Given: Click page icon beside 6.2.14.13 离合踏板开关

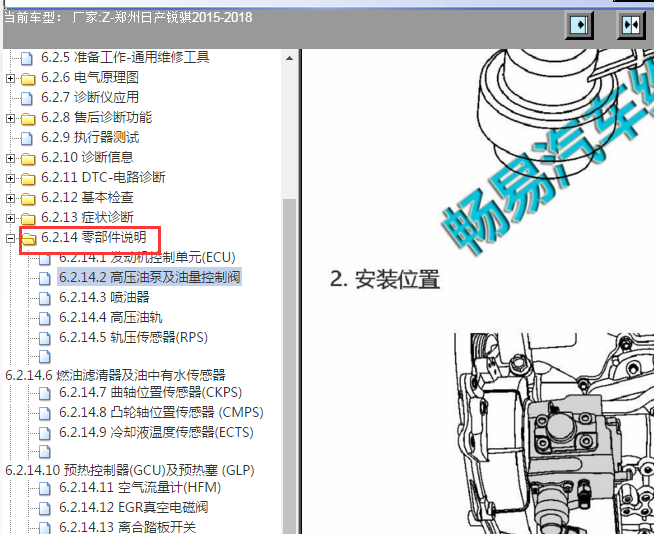Looking at the screenshot, I should 45,527.
